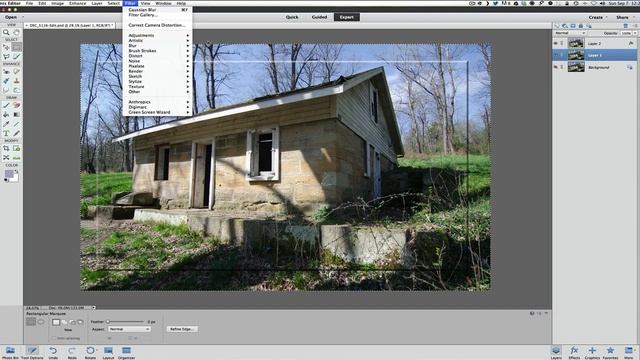640x360 pixels.
Task: Choose Elliptical Marquee in tool options
Action: coord(41,322)
